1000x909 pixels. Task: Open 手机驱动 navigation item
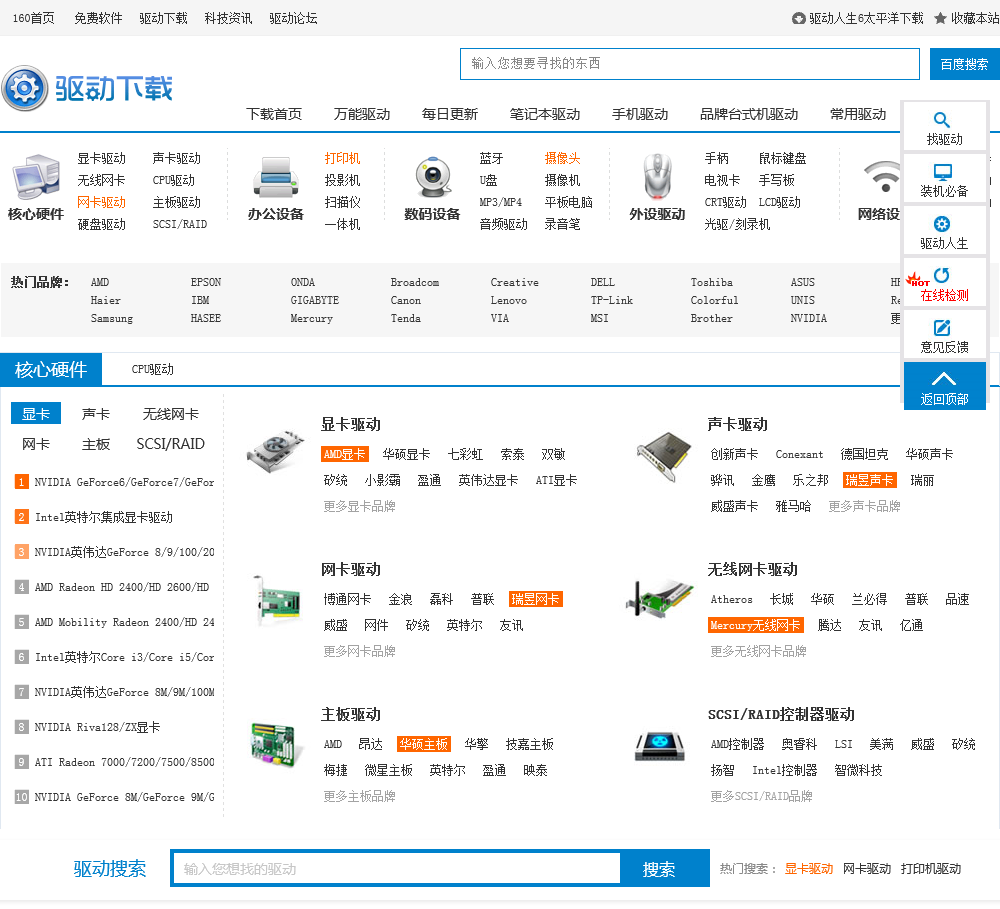coord(640,114)
